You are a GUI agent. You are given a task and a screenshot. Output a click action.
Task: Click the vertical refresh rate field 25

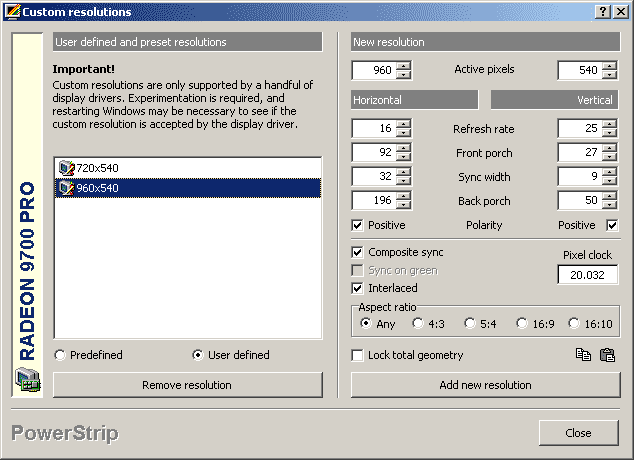[580, 129]
